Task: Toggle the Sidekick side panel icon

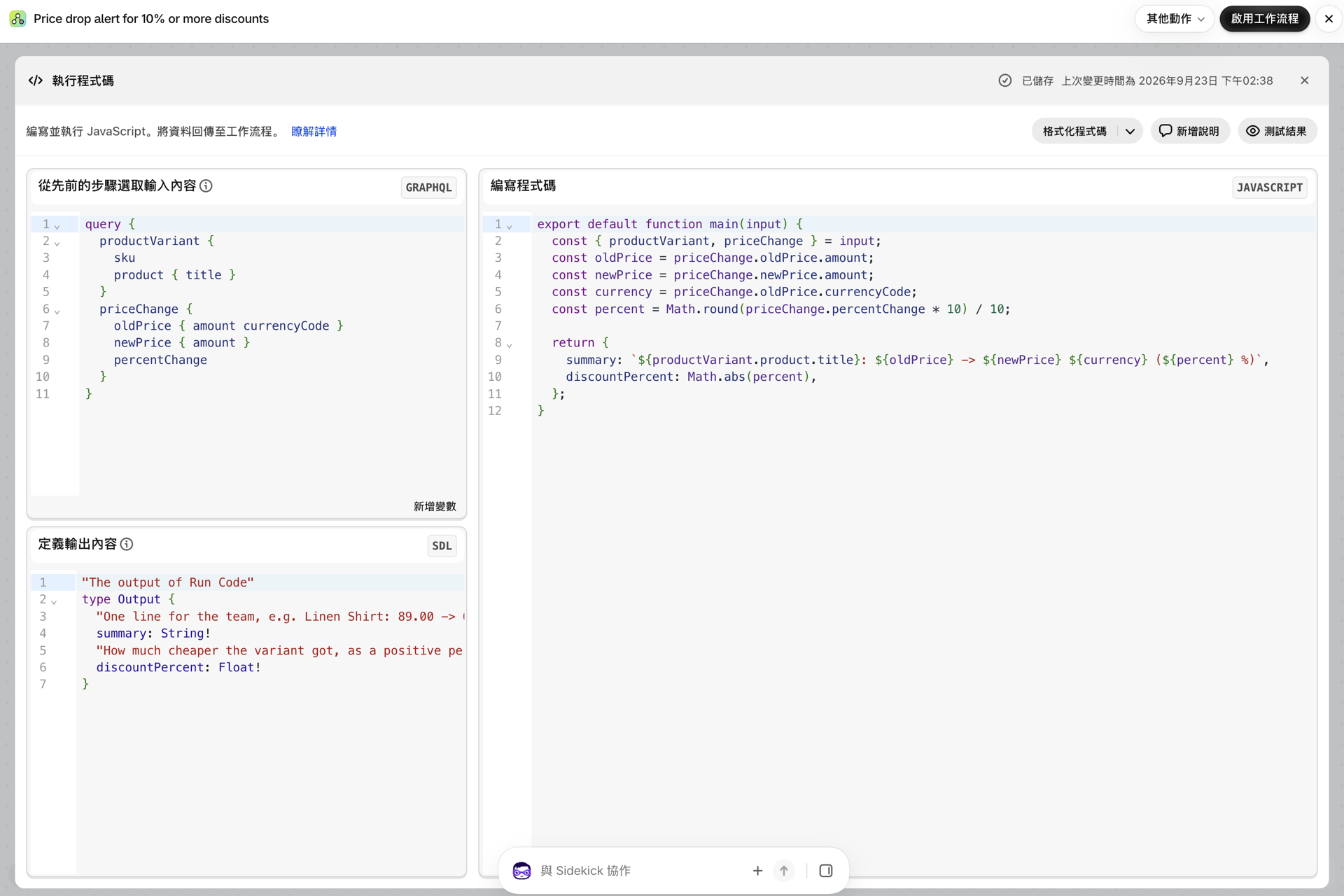Action: 826,870
